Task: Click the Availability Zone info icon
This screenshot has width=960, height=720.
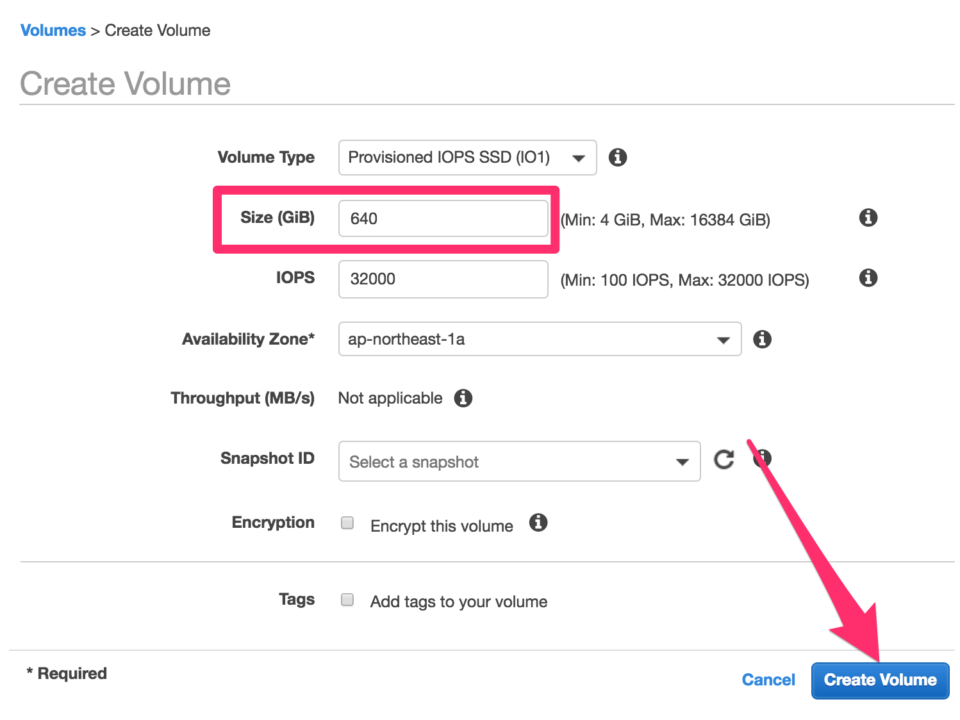Action: (762, 339)
